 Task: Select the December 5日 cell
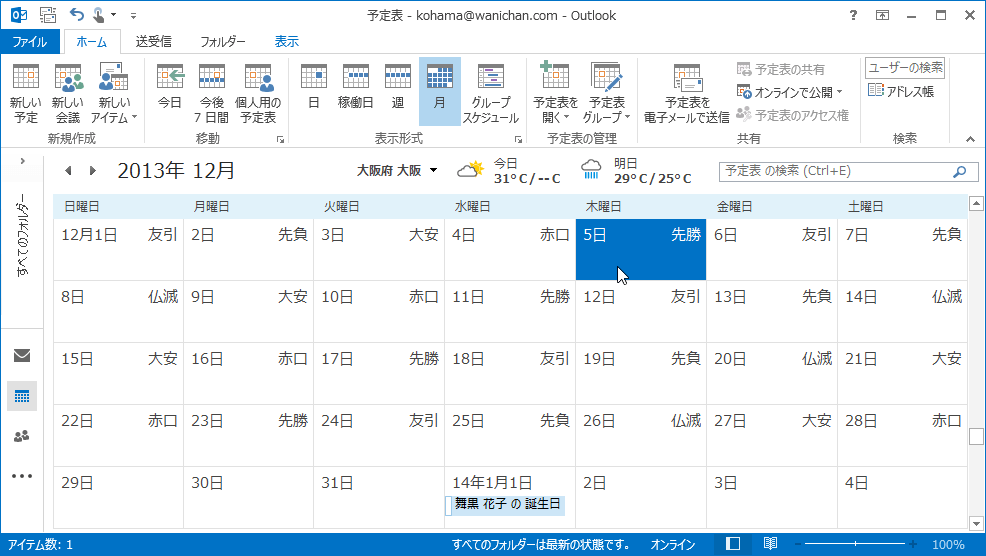click(641, 250)
